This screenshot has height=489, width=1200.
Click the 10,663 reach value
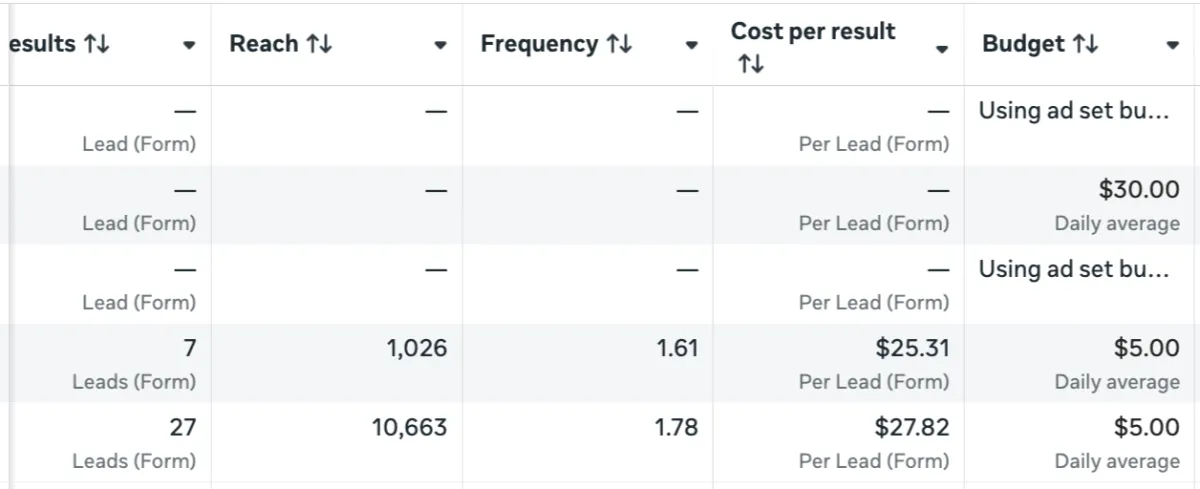coord(409,428)
